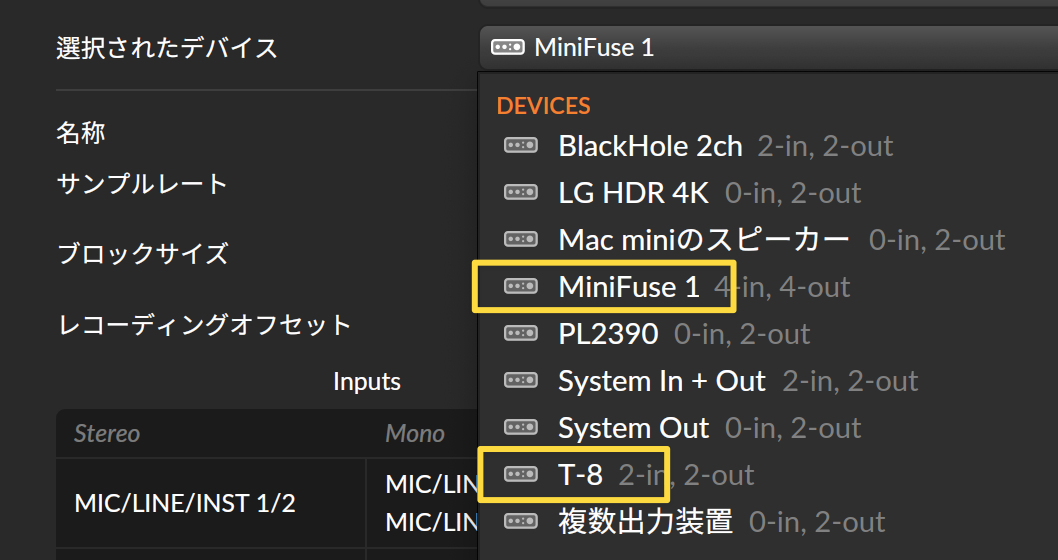Click the device icon beside System Out
The height and width of the screenshot is (560, 1058).
tap(521, 428)
